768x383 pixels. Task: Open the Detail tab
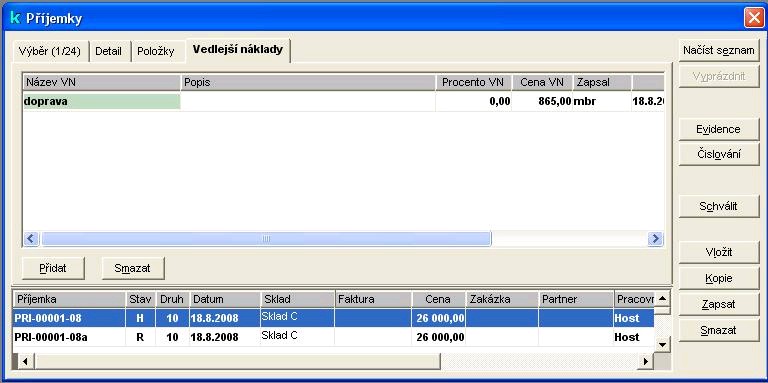(x=109, y=51)
